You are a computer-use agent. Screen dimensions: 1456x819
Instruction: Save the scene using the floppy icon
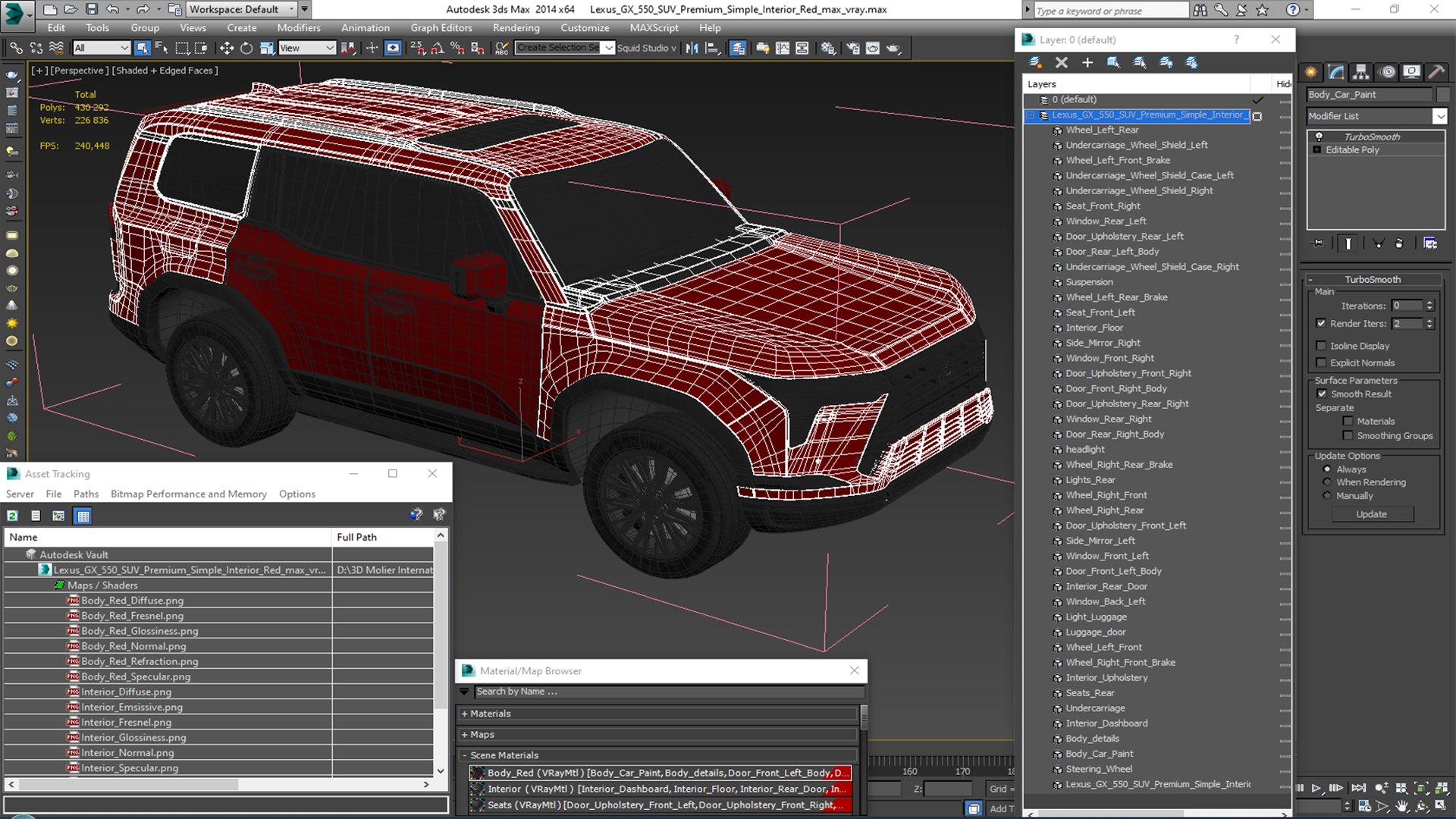(91, 9)
